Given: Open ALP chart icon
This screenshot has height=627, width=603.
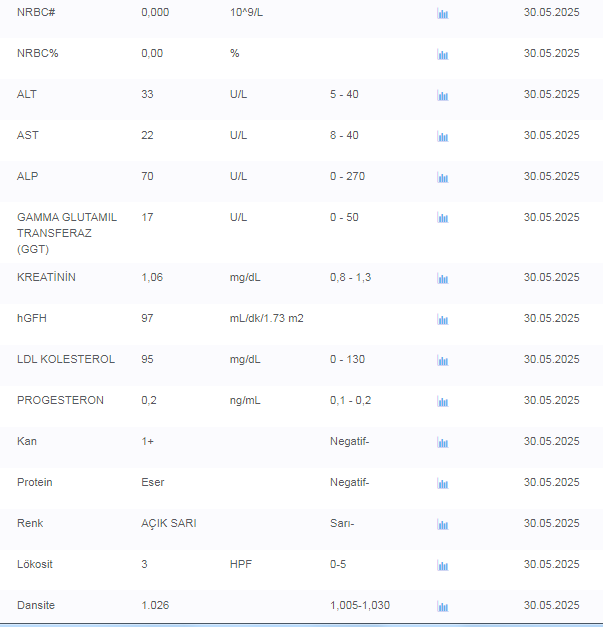Looking at the screenshot, I should tap(443, 178).
